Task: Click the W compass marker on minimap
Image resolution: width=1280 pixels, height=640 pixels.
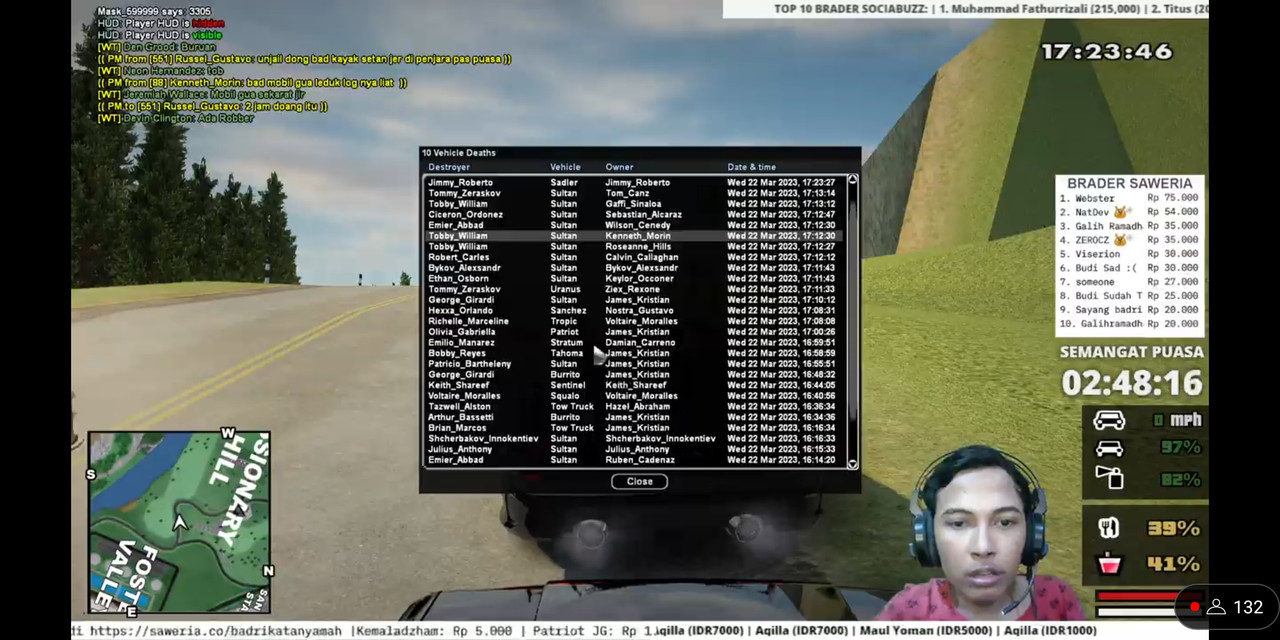Action: click(228, 434)
